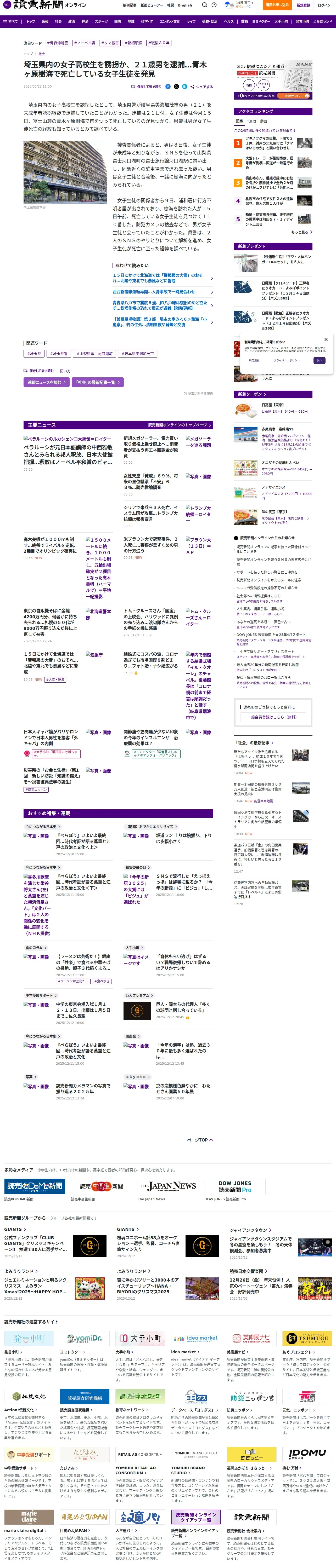Open the search magnifier icon in header
336x1568 pixels.
pos(204,5)
